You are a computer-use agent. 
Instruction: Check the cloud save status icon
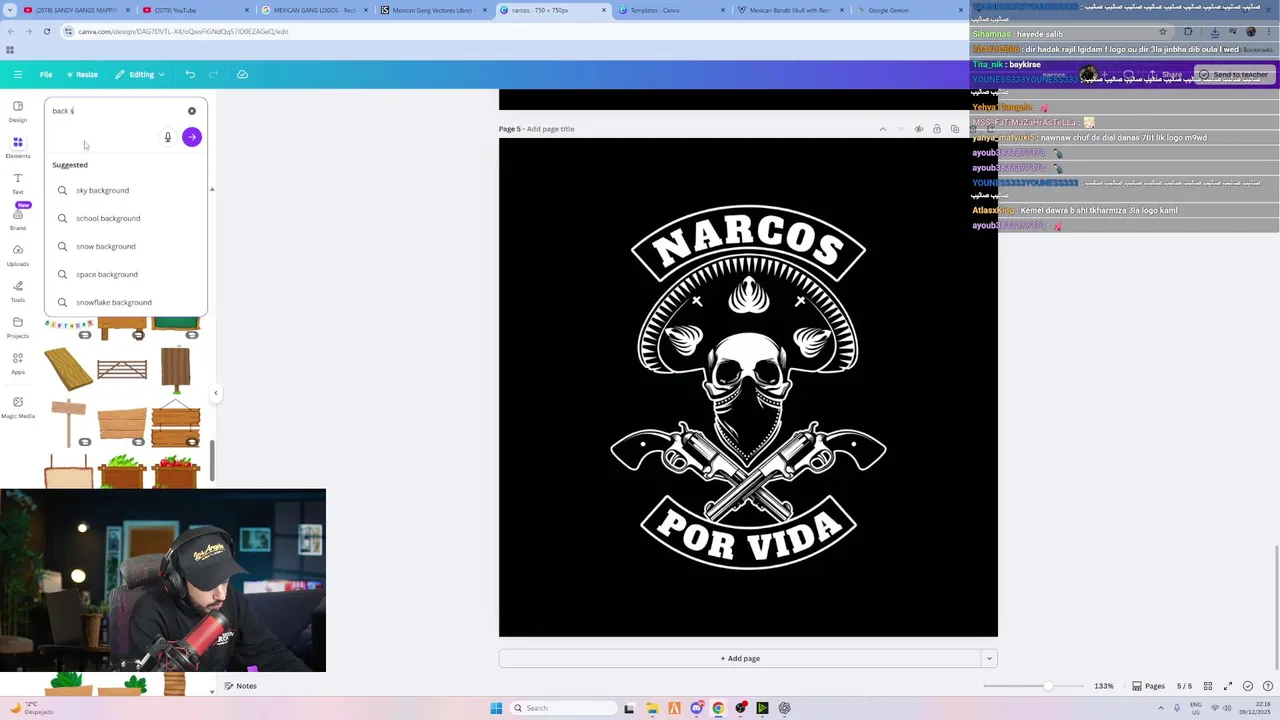pos(242,74)
